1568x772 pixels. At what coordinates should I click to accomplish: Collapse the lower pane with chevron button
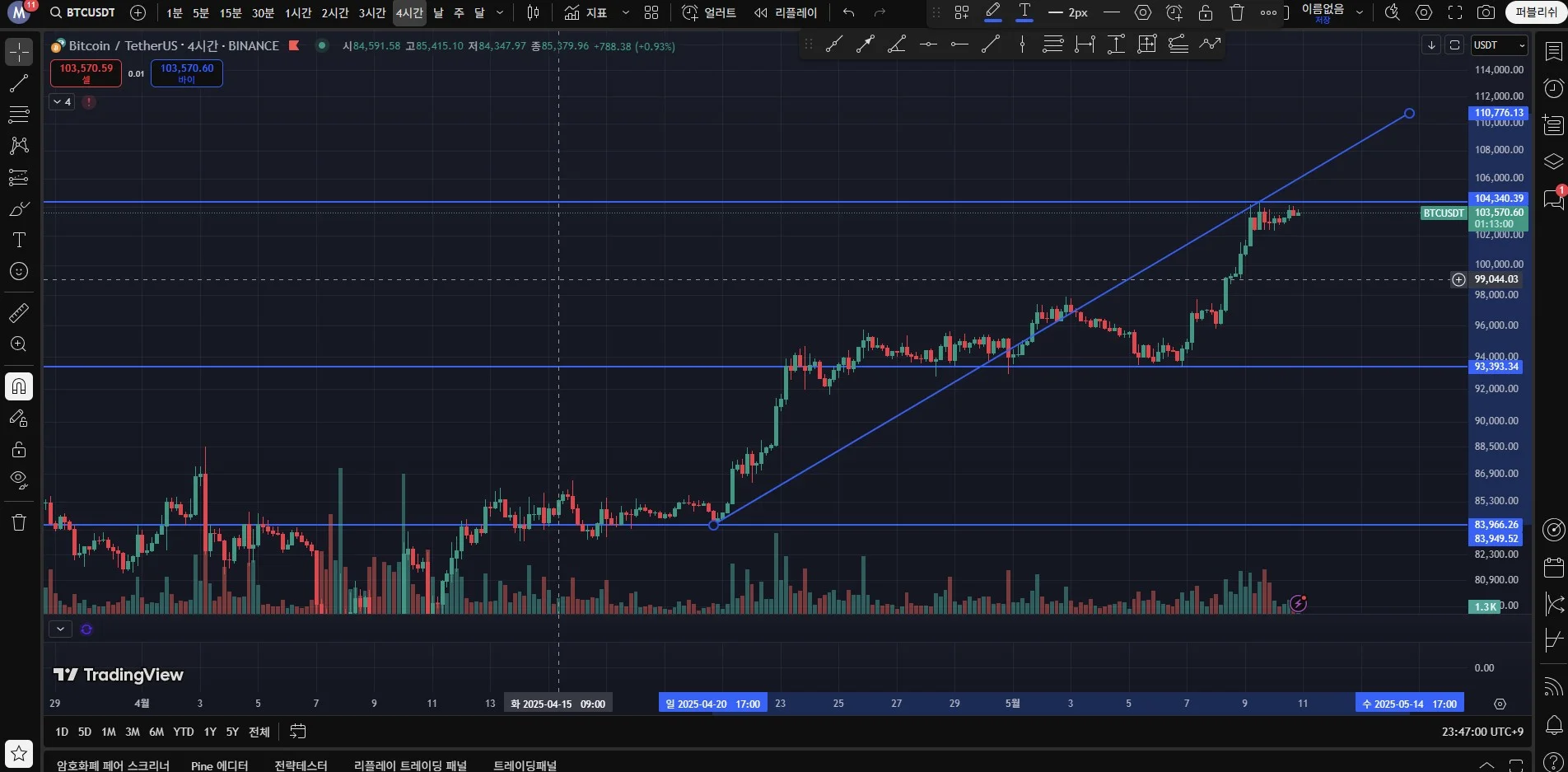[x=60, y=629]
